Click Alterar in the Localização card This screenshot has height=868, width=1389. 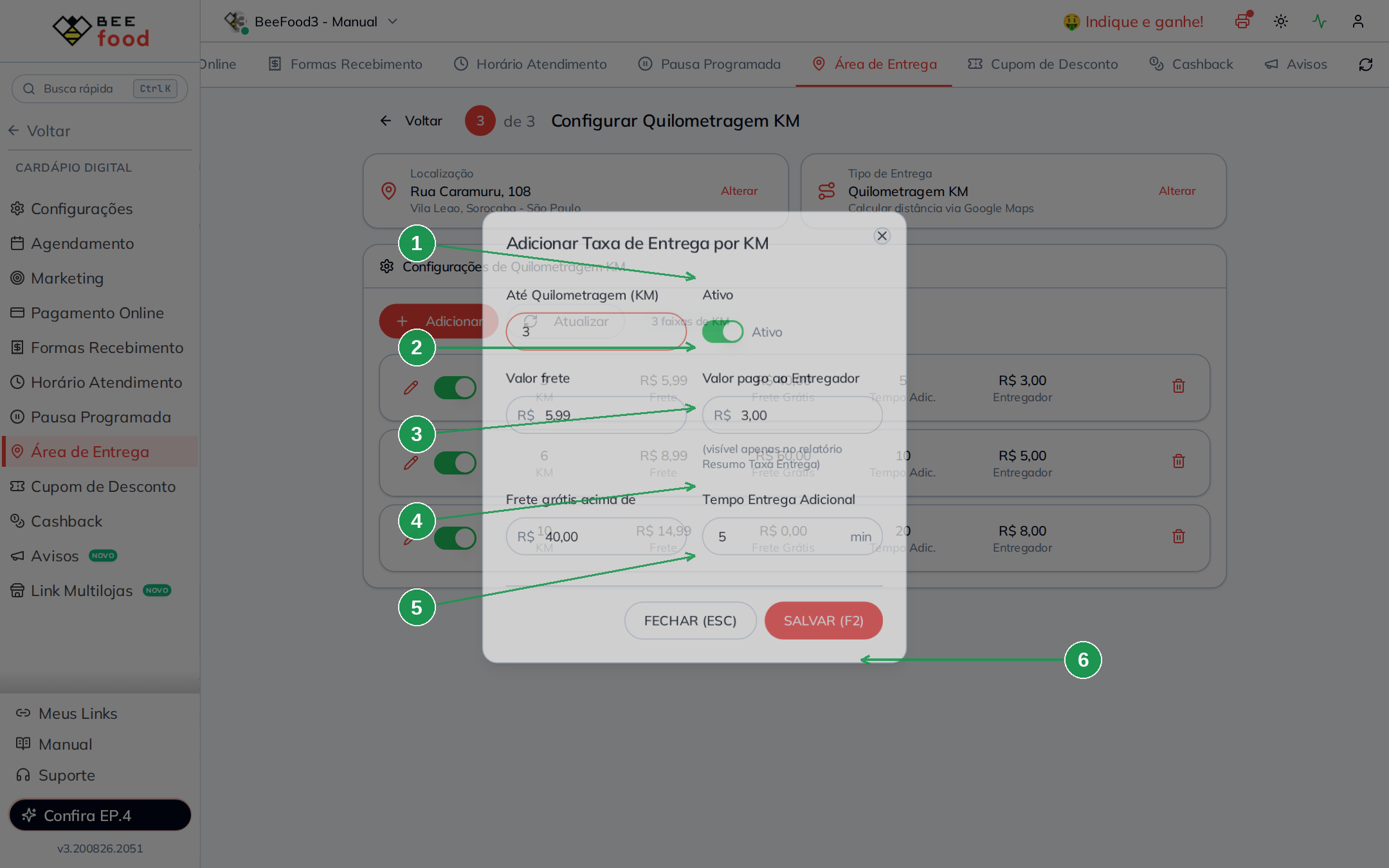(740, 191)
